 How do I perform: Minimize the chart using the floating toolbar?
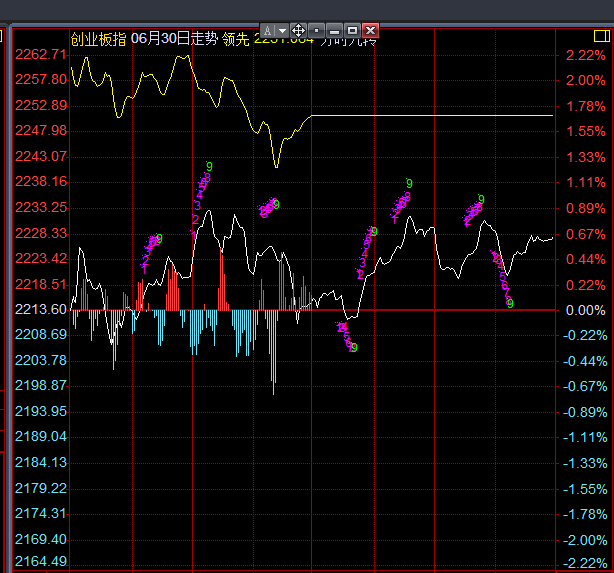[335, 31]
